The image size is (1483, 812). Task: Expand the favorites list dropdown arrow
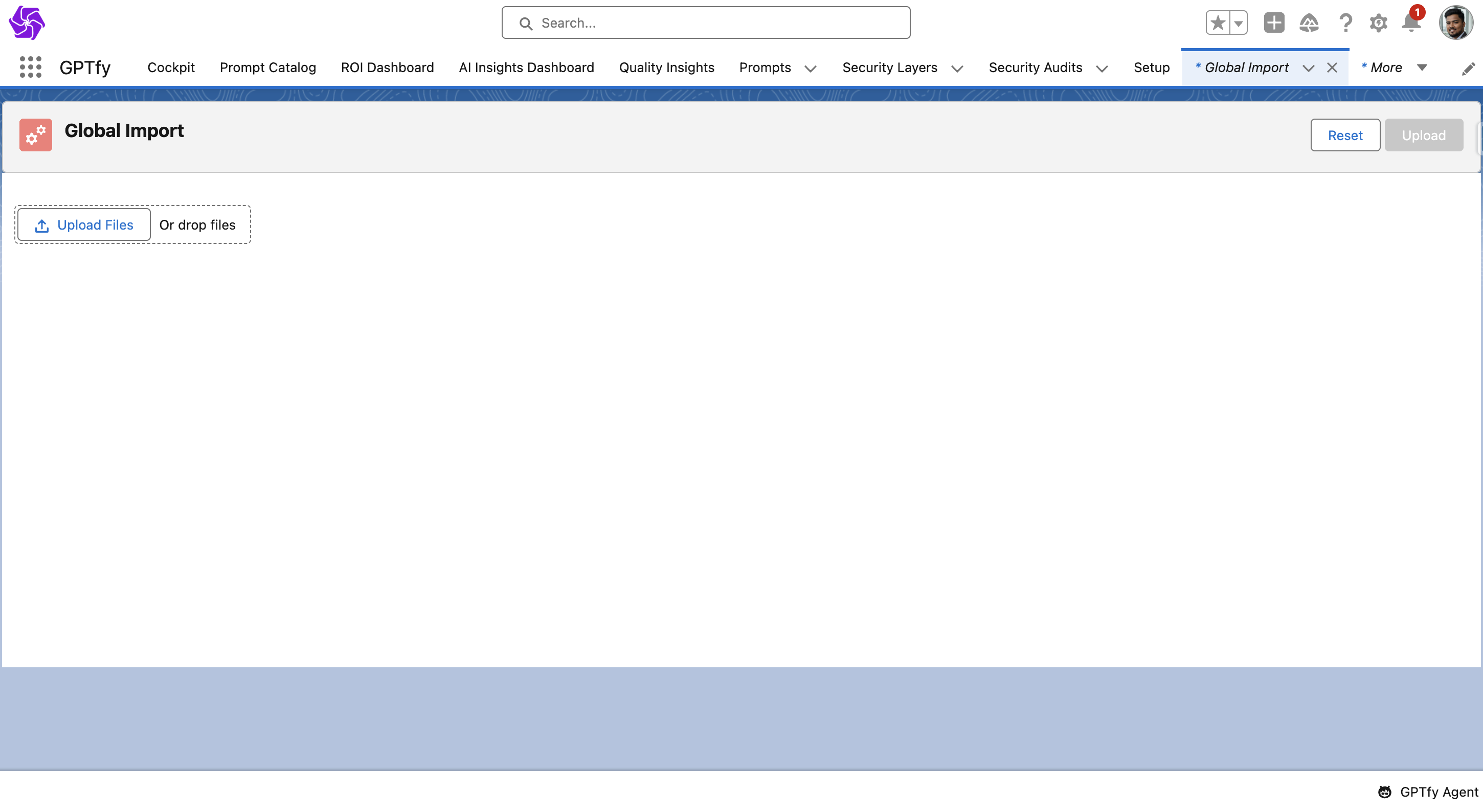coord(1239,23)
